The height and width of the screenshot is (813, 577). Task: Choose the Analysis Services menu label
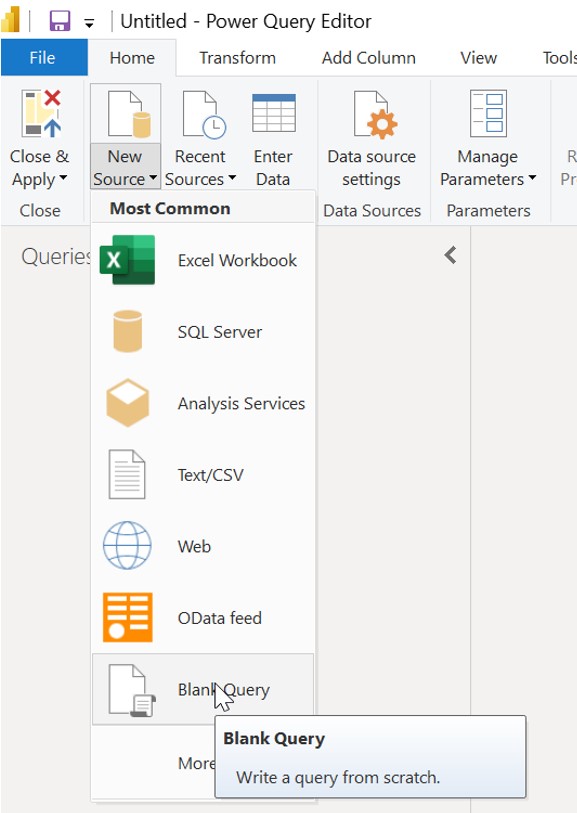click(x=242, y=403)
